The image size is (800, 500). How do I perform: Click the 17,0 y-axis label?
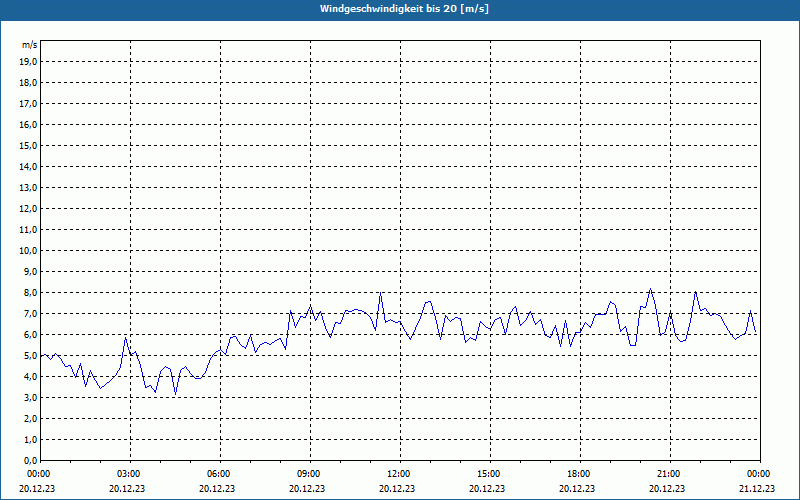click(x=28, y=104)
